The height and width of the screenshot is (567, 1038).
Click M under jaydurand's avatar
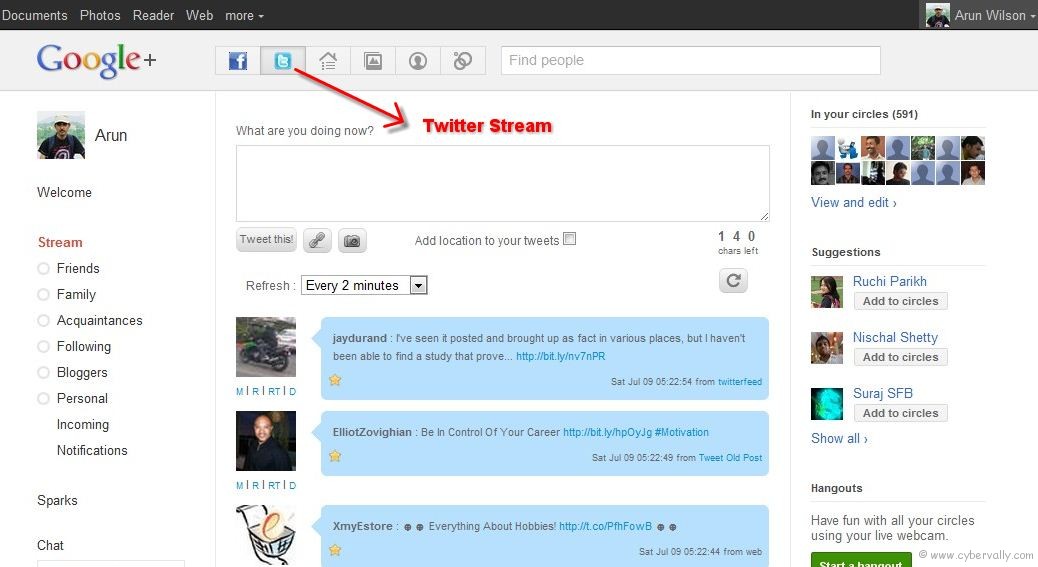pyautogui.click(x=240, y=392)
